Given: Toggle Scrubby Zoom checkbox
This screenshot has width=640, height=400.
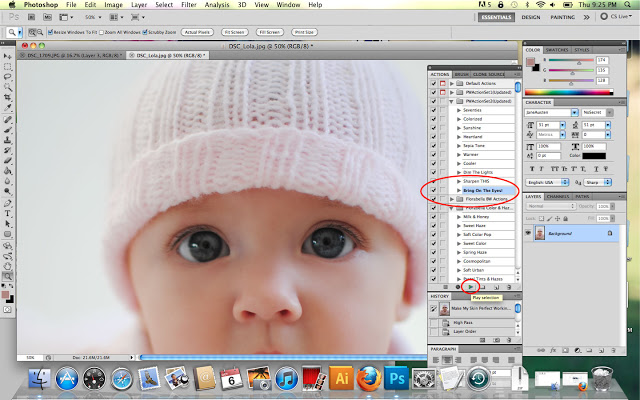Looking at the screenshot, I should 144,32.
